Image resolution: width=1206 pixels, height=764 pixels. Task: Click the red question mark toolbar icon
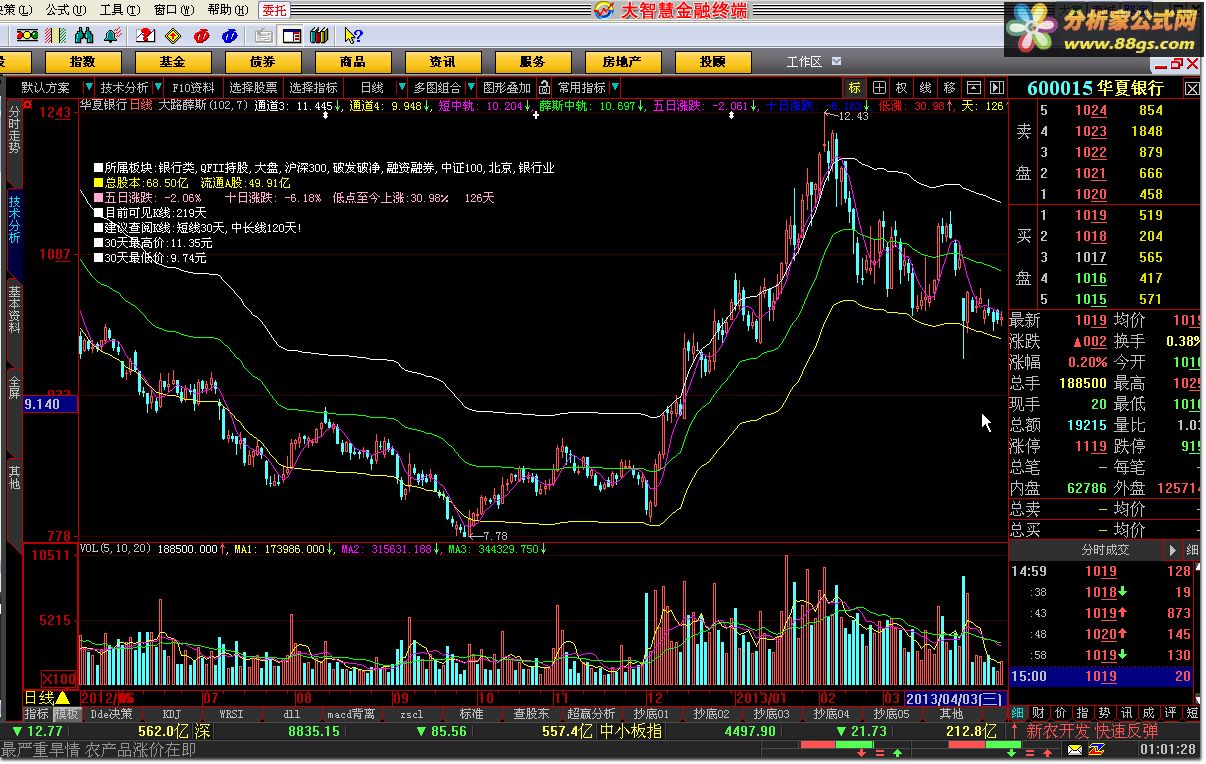click(145, 36)
